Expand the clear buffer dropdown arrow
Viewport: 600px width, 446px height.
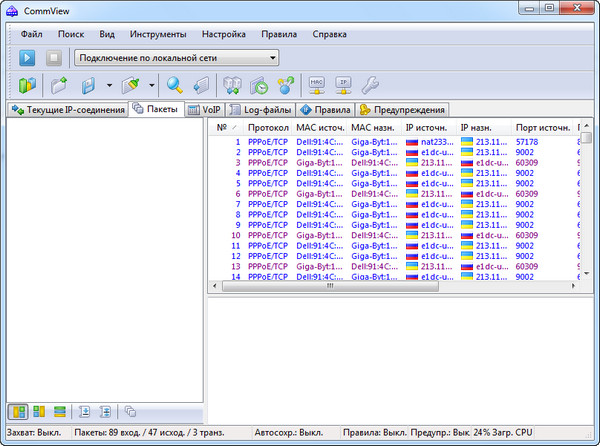click(x=150, y=85)
